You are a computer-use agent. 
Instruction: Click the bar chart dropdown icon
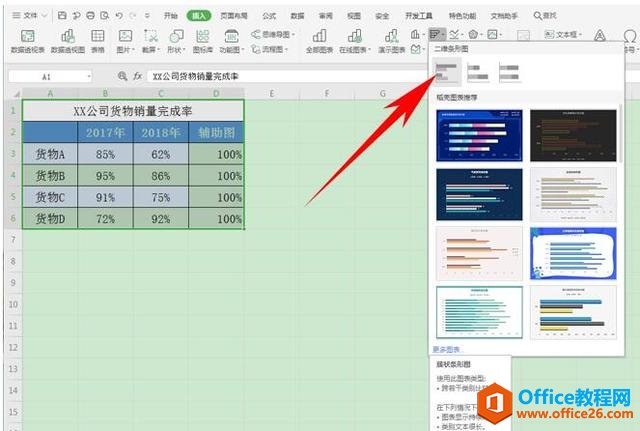coord(437,35)
